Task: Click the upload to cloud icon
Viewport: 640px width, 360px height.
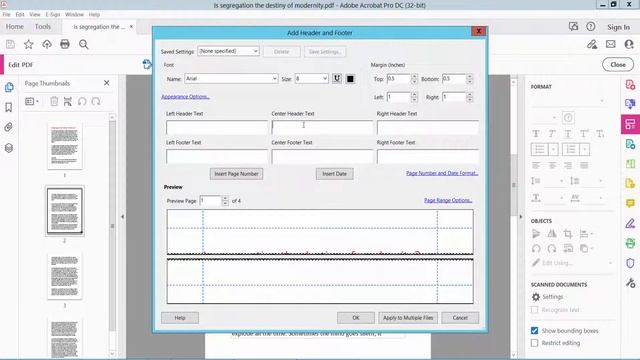Action: (47, 44)
